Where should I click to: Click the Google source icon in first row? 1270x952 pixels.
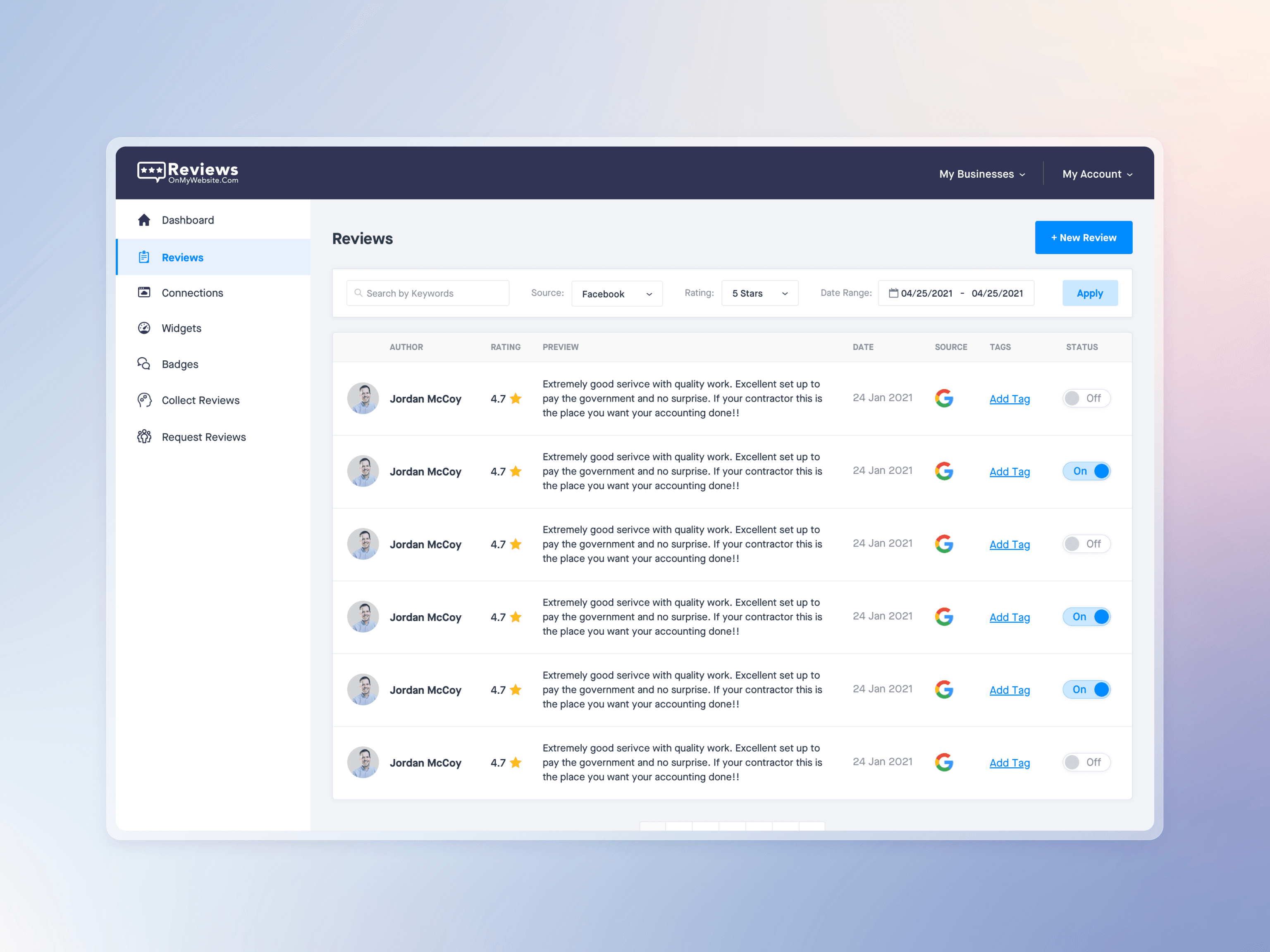[944, 398]
